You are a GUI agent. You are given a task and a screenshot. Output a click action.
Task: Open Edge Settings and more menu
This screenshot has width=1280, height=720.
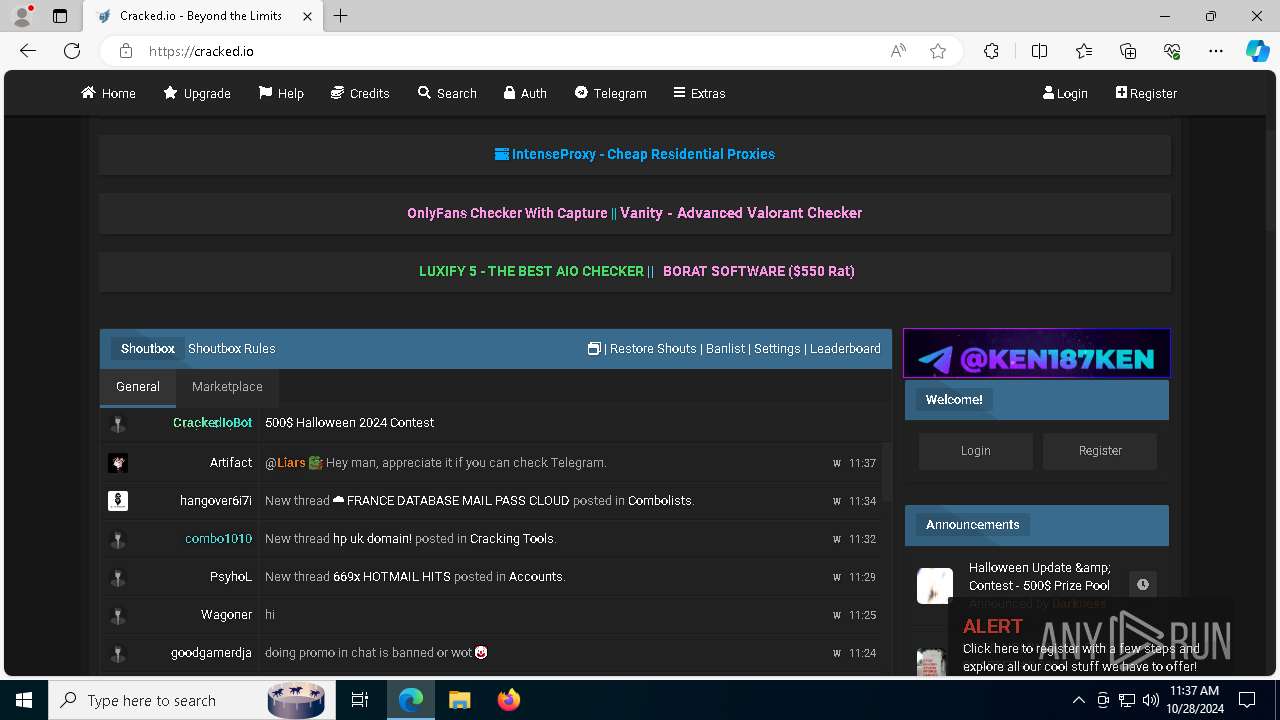pyautogui.click(x=1216, y=51)
